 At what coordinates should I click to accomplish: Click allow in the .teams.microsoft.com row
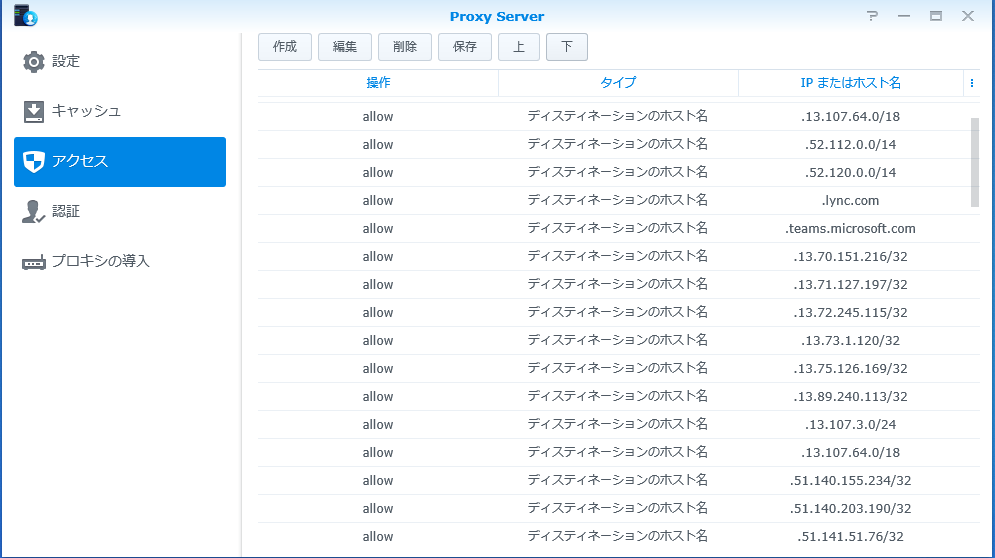point(378,229)
